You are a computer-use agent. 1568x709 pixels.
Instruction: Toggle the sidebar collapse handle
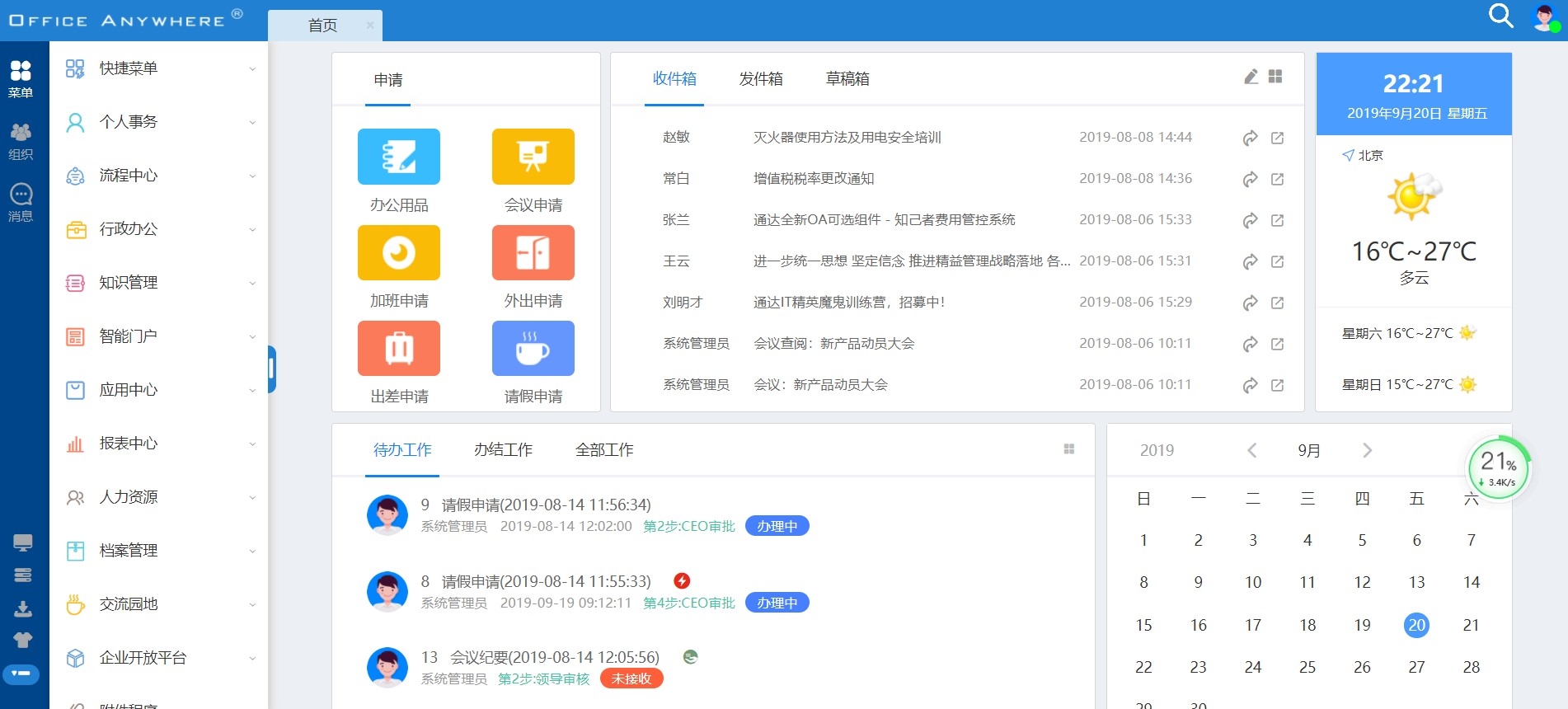point(271,369)
